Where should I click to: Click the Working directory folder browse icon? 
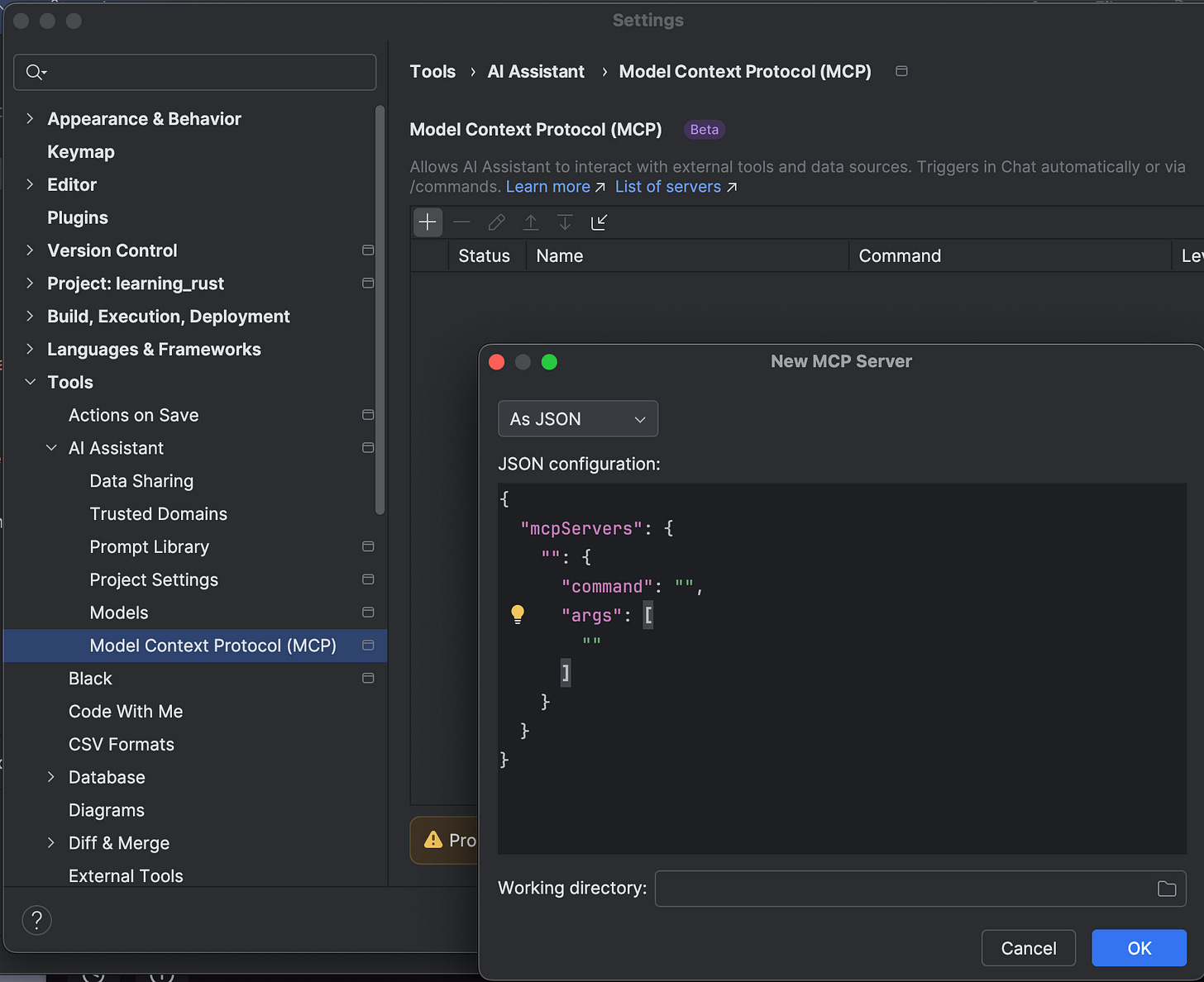[x=1167, y=889]
